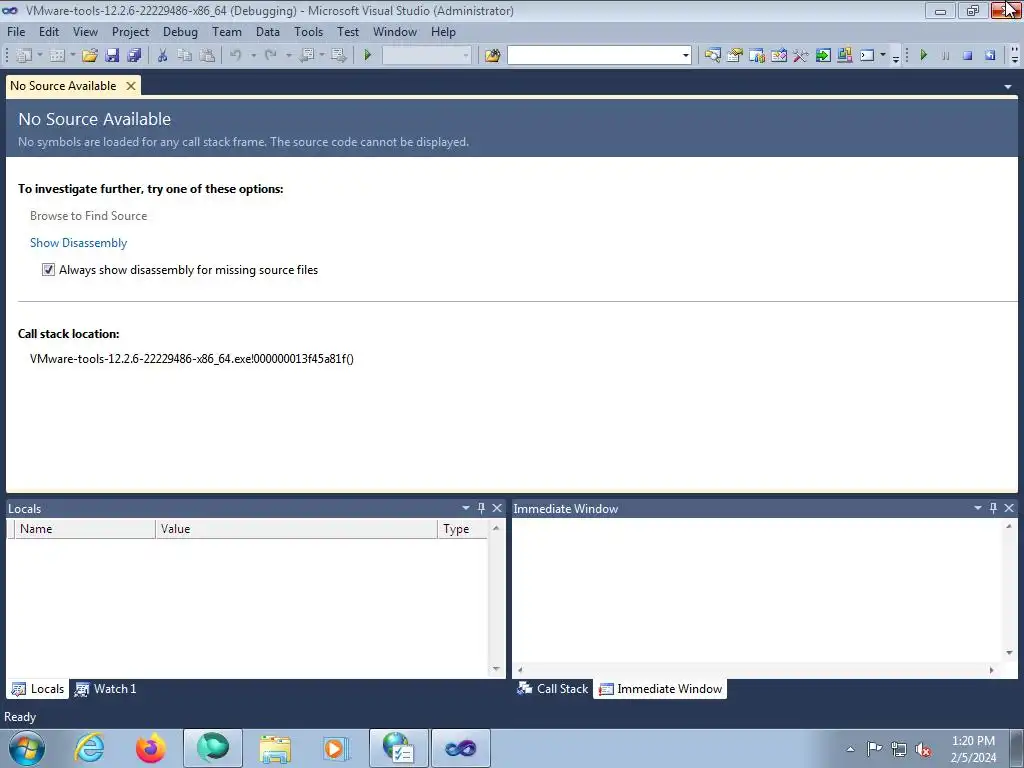The height and width of the screenshot is (768, 1024).
Task: Expand the Command Window dropdown arrow
Action: (x=883, y=56)
